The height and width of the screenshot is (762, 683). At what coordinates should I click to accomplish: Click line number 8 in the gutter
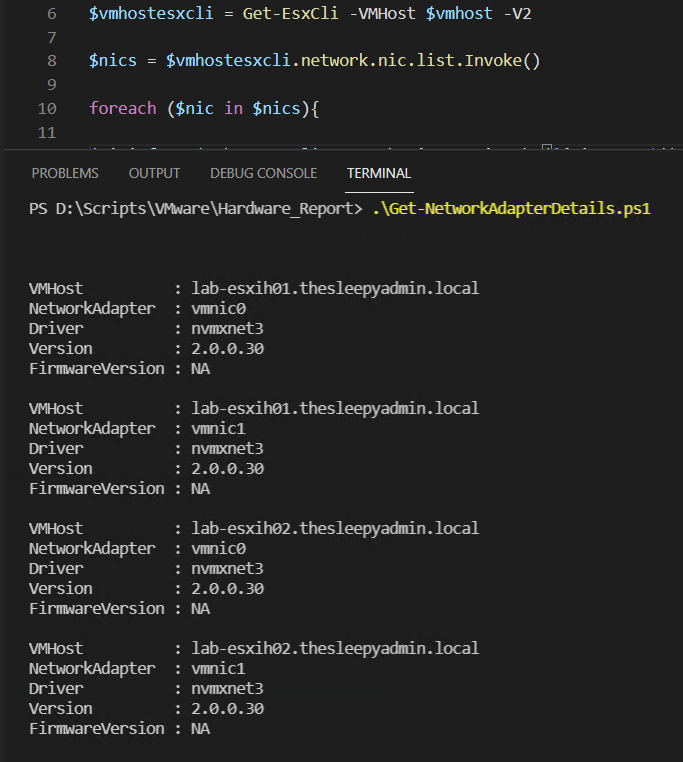tap(51, 61)
